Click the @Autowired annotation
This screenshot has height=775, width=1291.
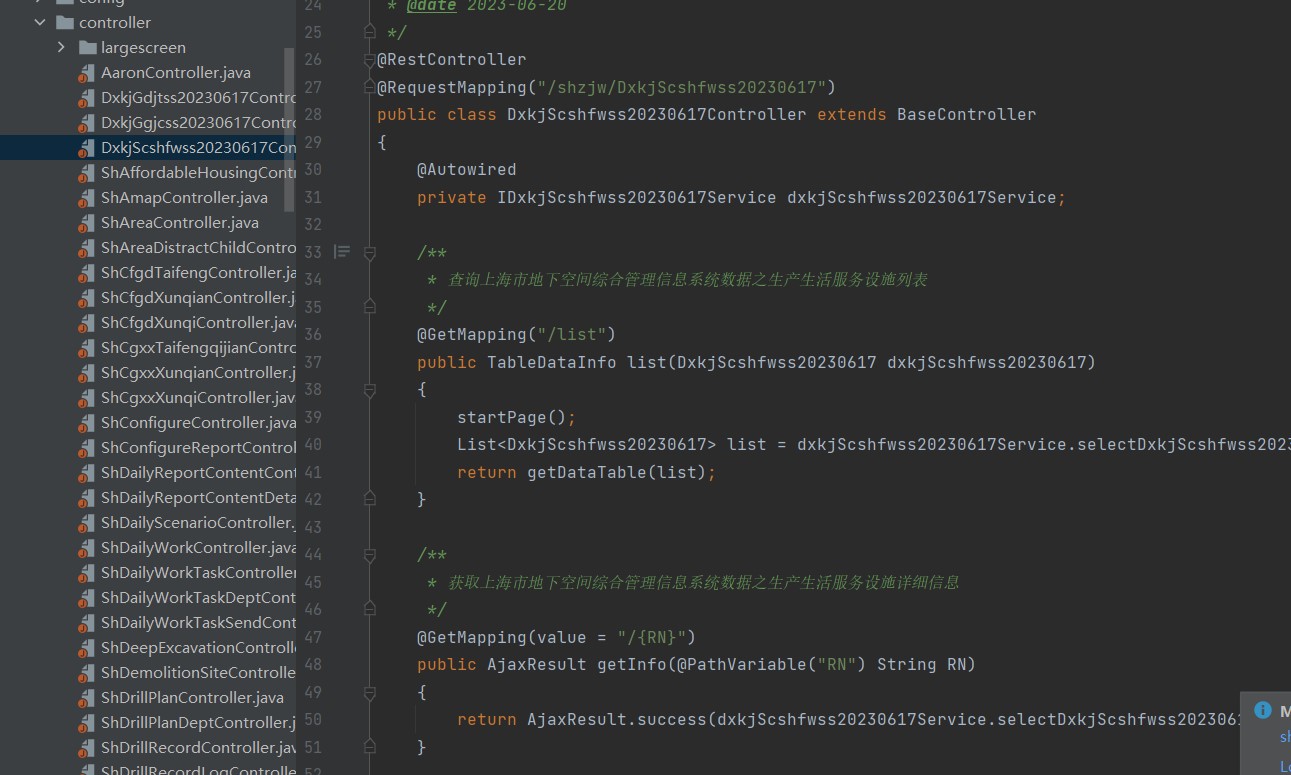(467, 169)
